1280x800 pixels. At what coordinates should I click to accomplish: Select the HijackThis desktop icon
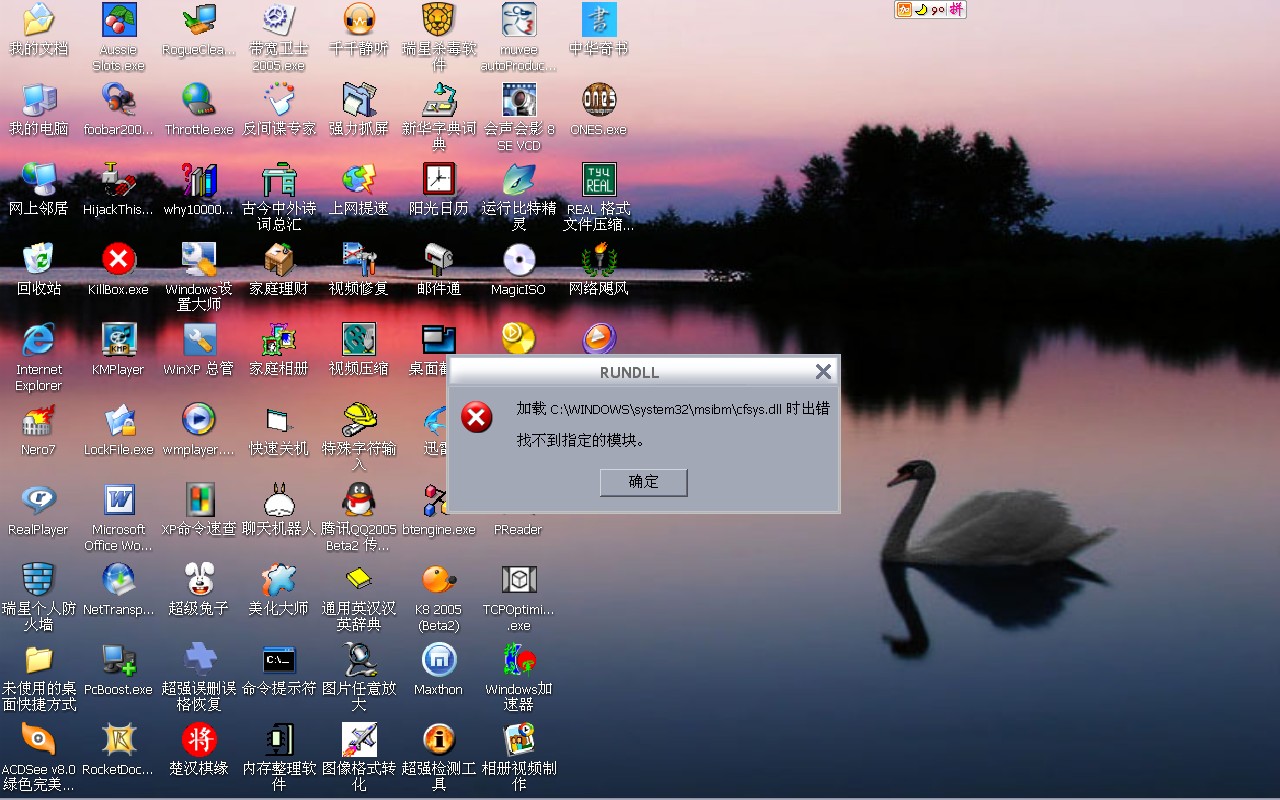(x=118, y=181)
